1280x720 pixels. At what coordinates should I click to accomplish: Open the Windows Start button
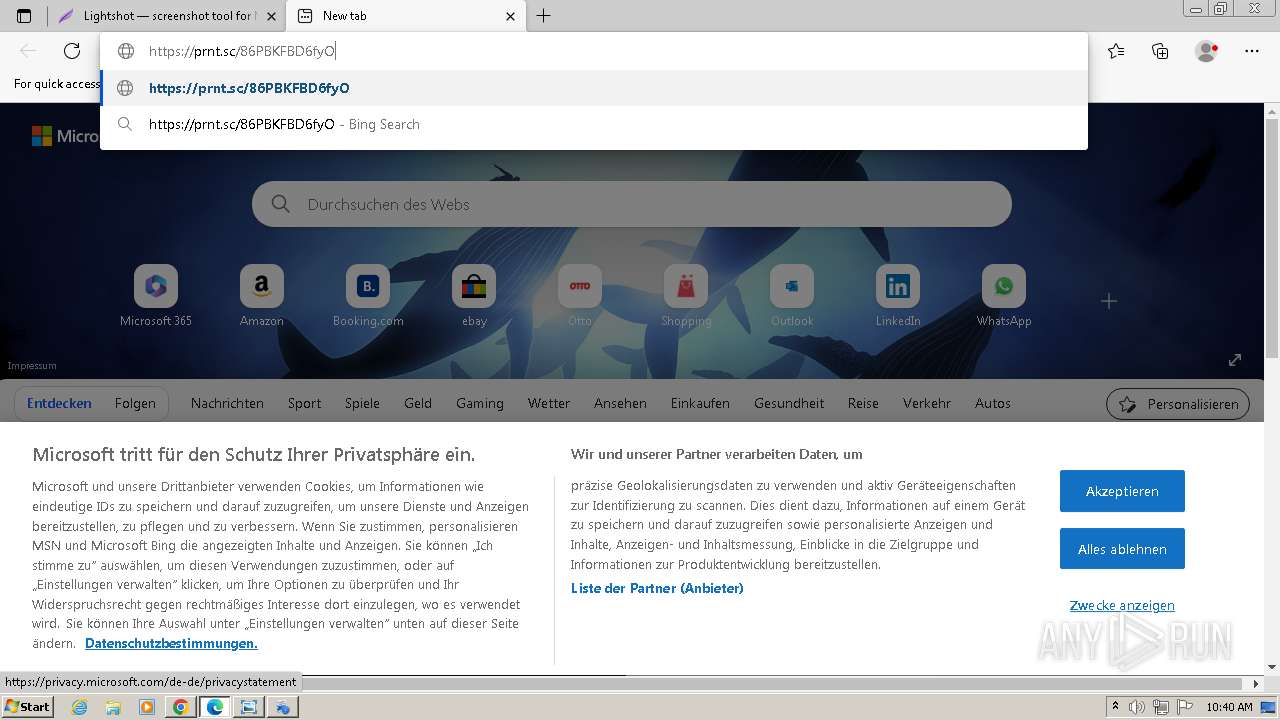[x=27, y=707]
